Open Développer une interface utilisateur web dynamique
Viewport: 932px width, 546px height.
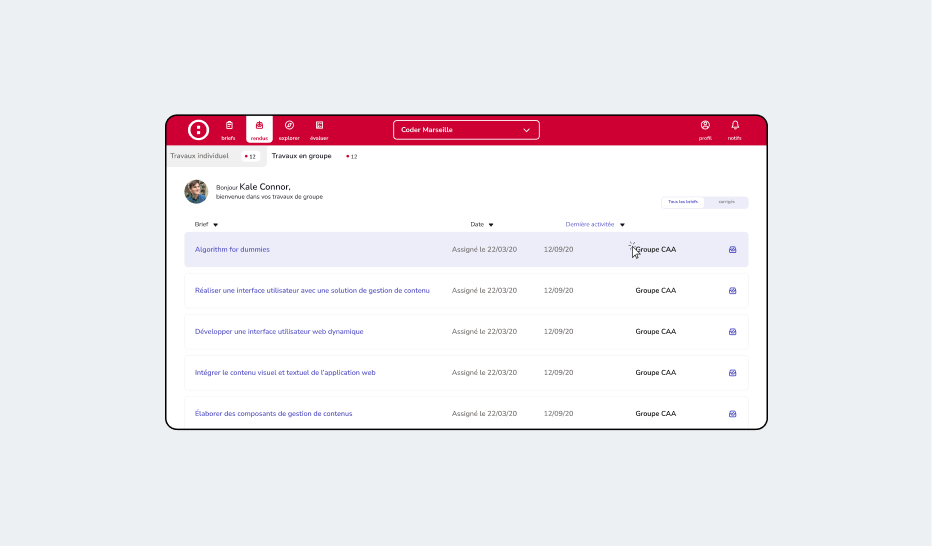pos(279,332)
